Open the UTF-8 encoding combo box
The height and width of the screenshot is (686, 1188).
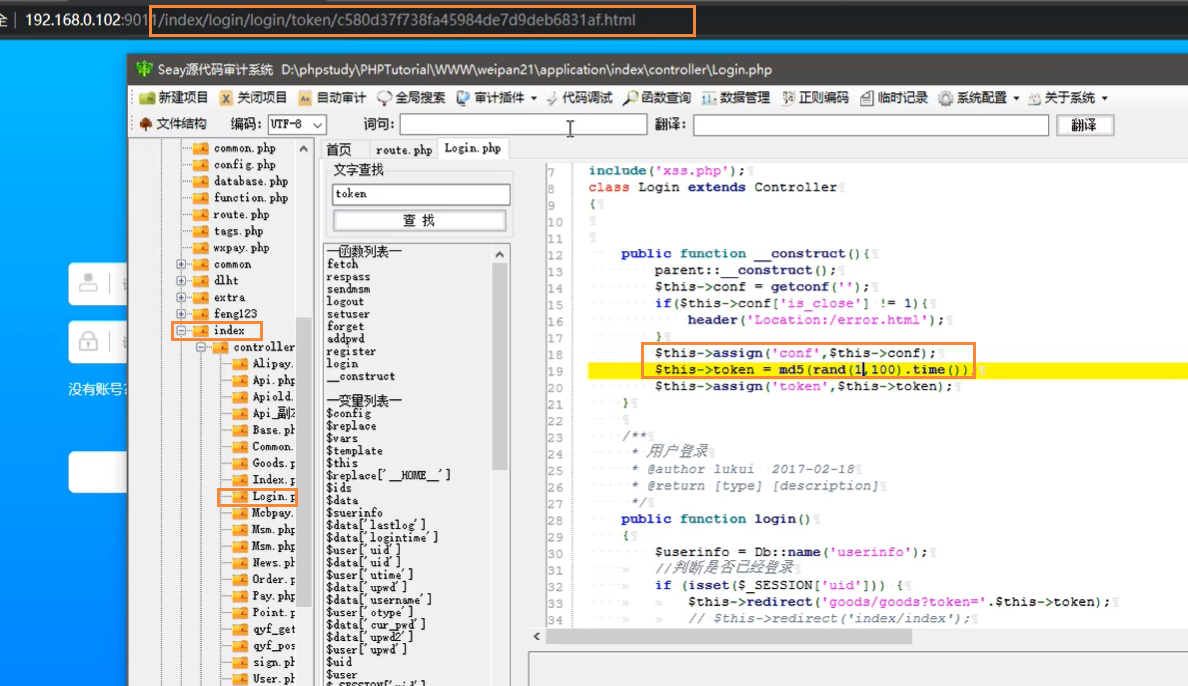point(298,124)
